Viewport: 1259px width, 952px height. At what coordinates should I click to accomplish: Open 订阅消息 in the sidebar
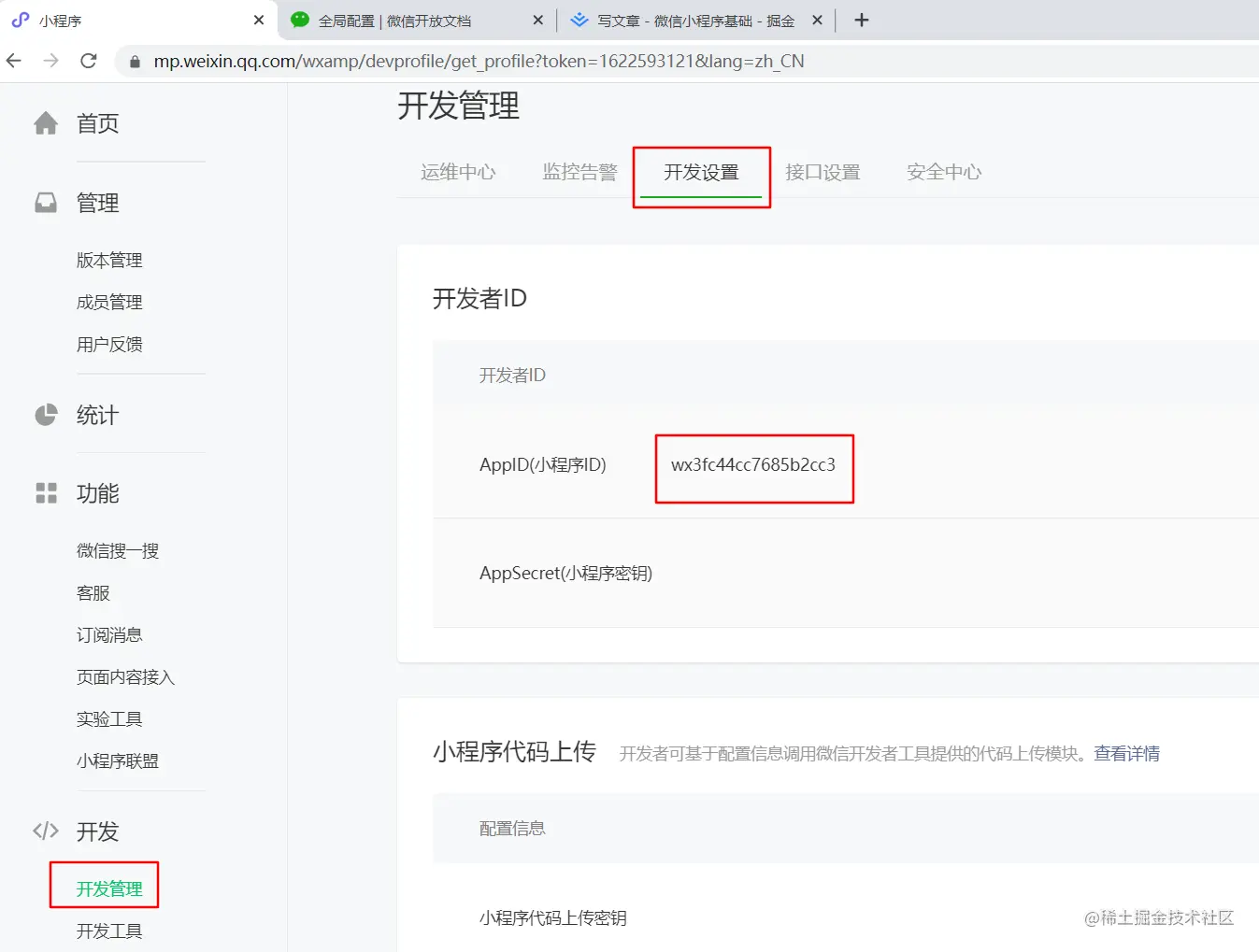(109, 634)
